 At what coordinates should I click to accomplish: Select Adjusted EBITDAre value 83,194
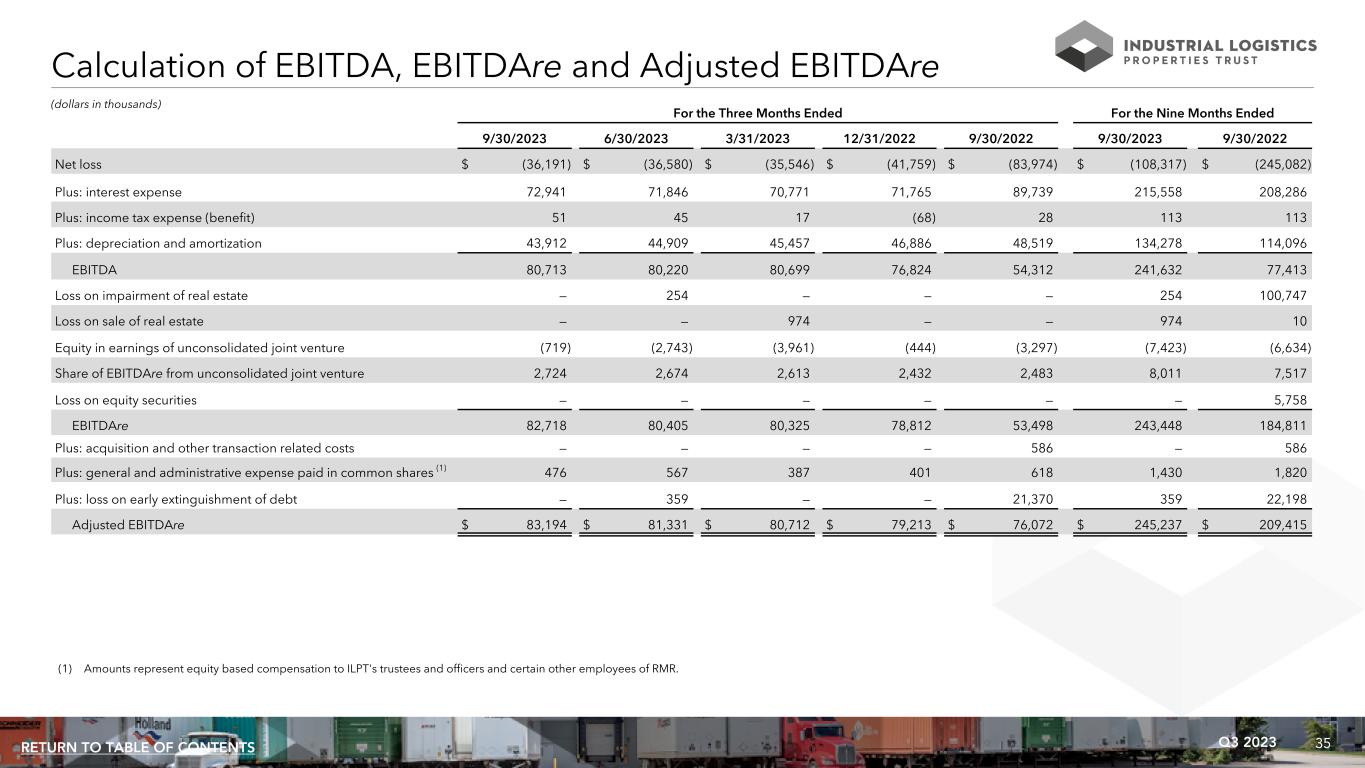pos(548,524)
